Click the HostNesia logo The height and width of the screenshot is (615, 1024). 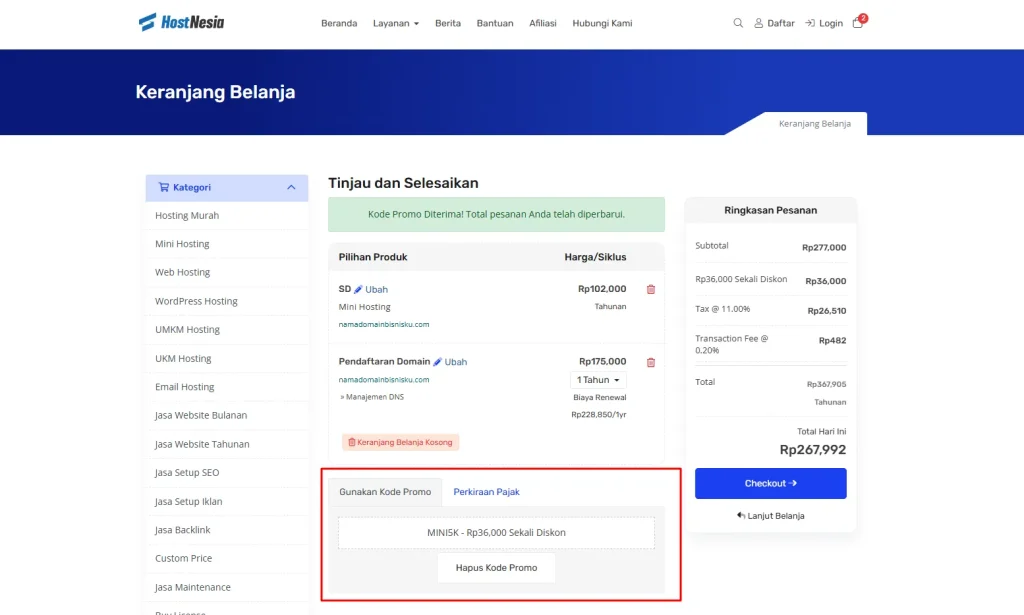click(x=181, y=22)
